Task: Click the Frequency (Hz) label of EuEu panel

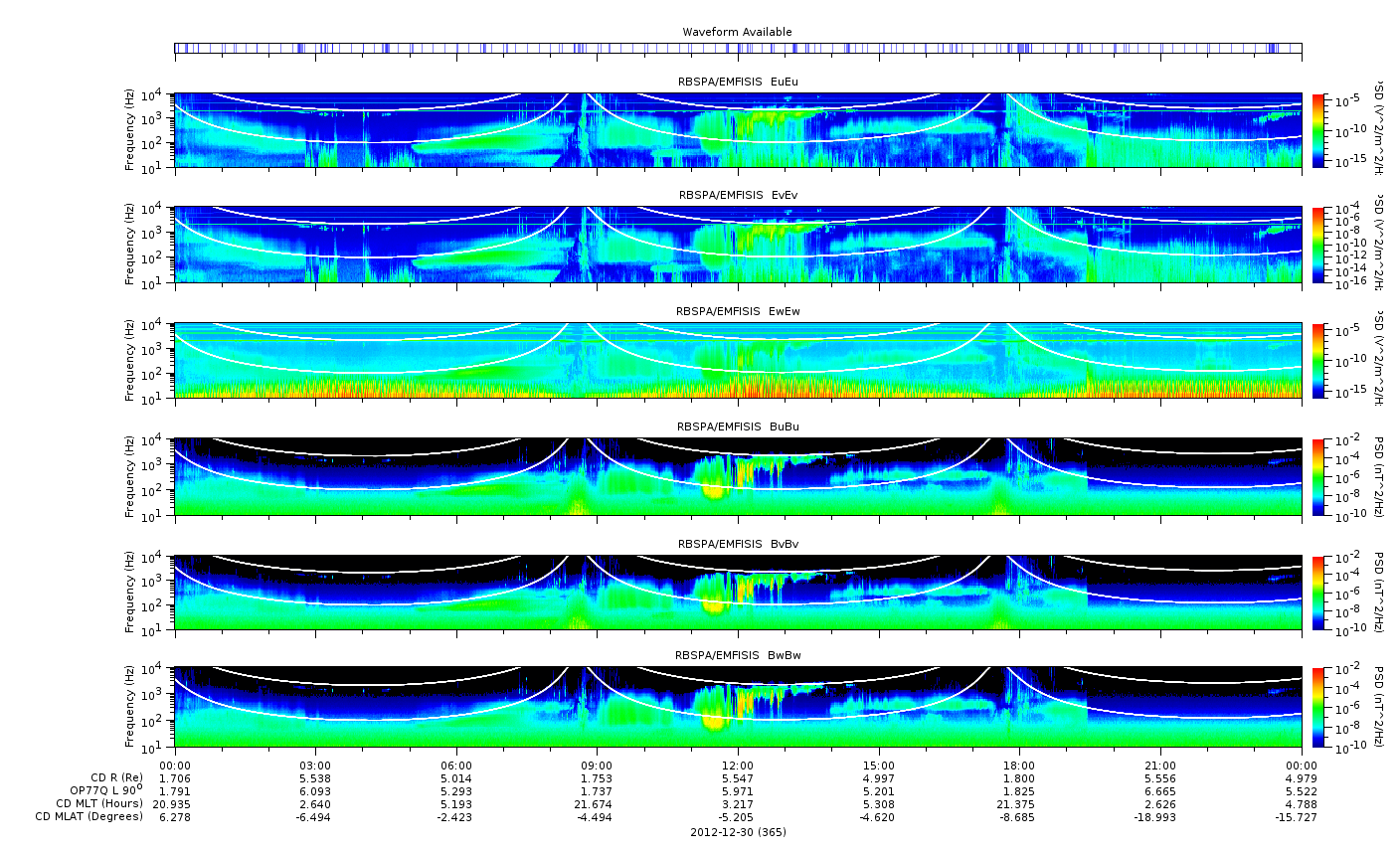Action: coord(130,130)
